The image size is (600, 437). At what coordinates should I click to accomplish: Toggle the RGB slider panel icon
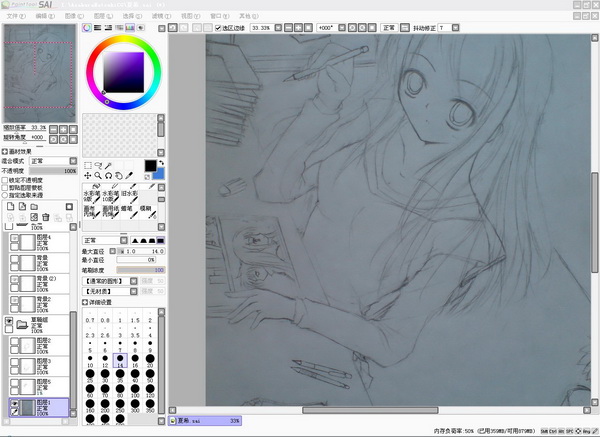98,28
